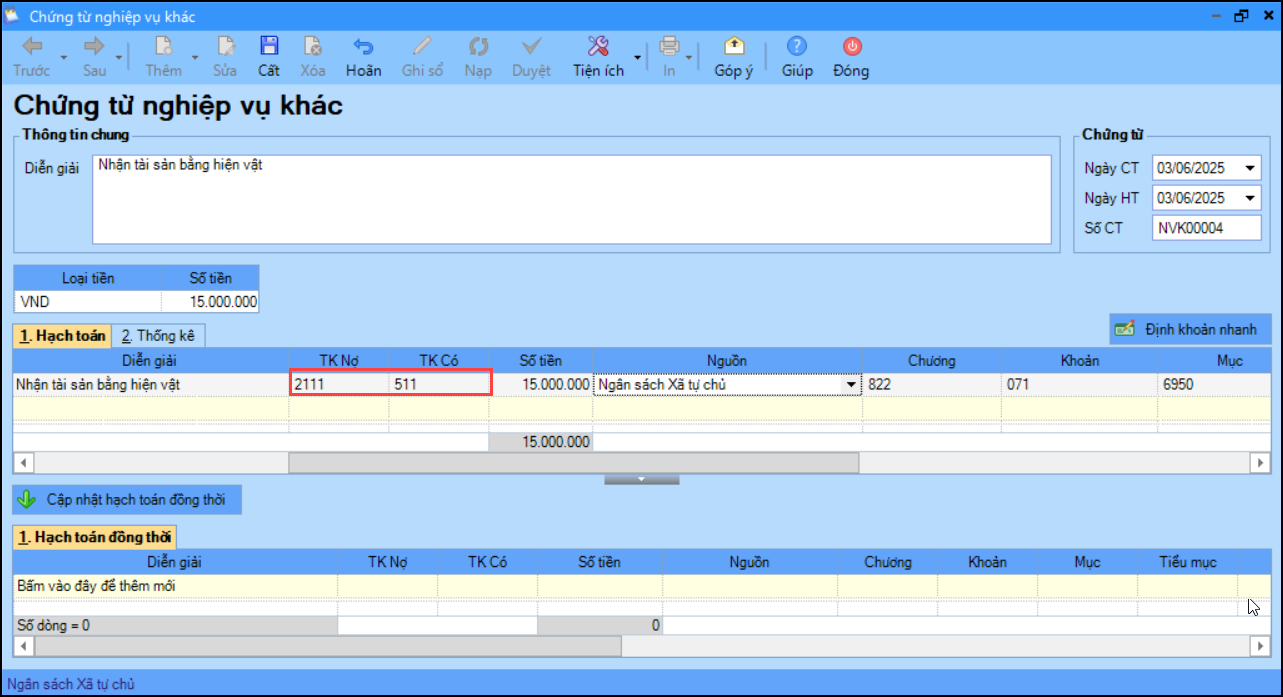This screenshot has width=1283, height=697.
Task: Open Nguồn dropdown Ngân sách Xã tự chủ
Action: [x=851, y=385]
